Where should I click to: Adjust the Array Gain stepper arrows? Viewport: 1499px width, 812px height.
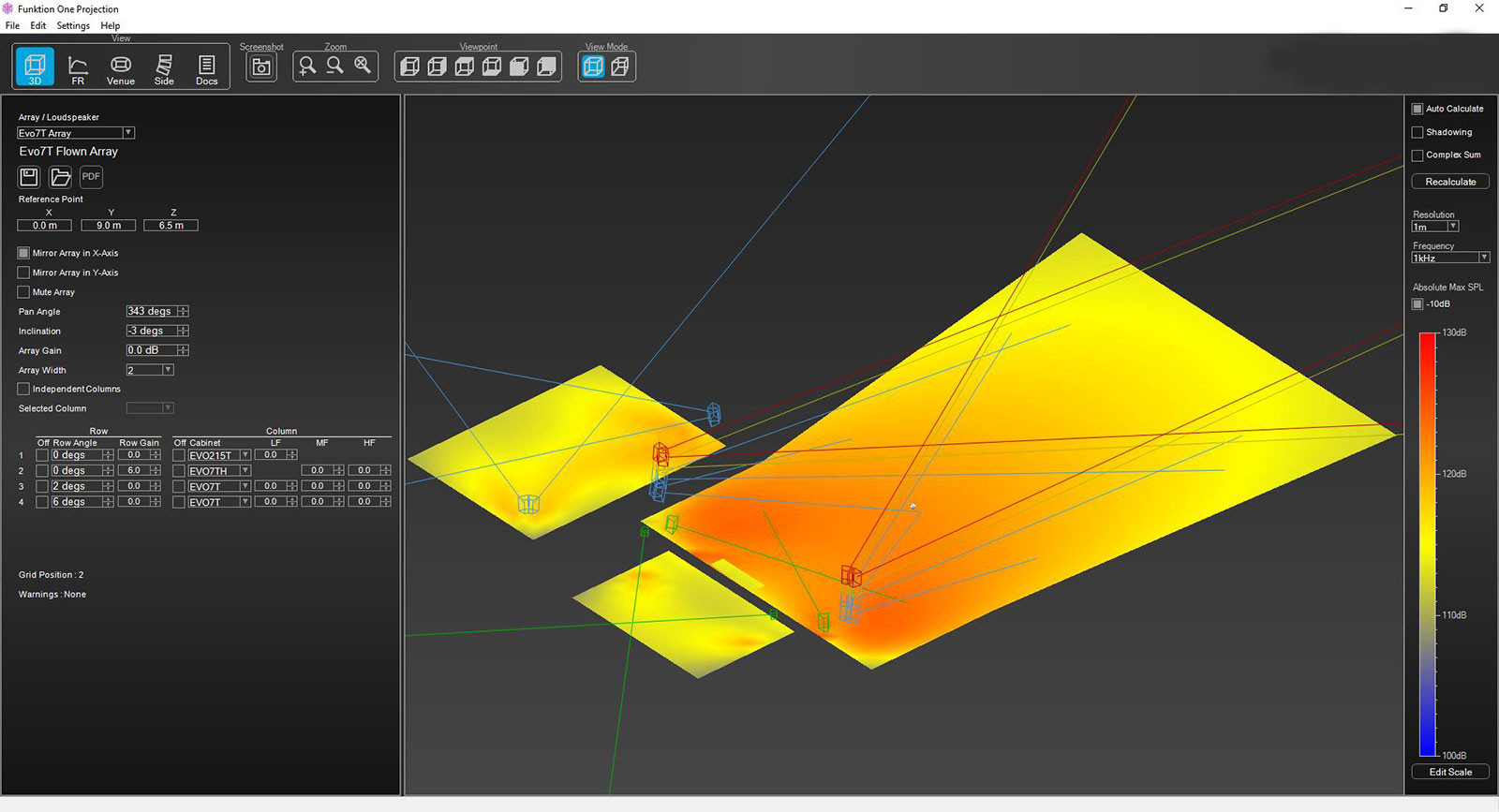pyautogui.click(x=183, y=350)
